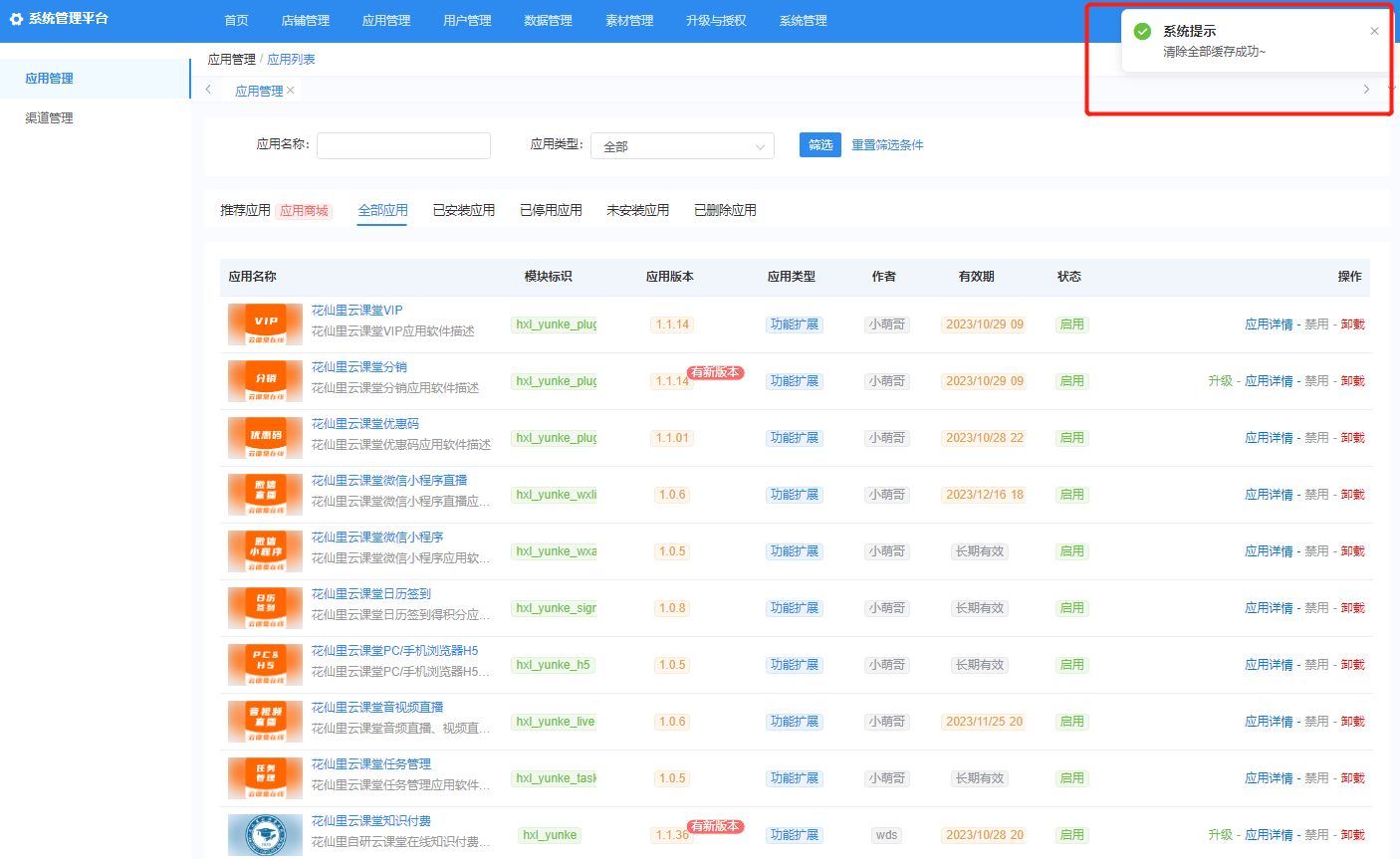Click 应用详情 for 花仙里云课堂PC/手机浏览器H5
This screenshot has width=1400, height=859.
pos(1269,665)
